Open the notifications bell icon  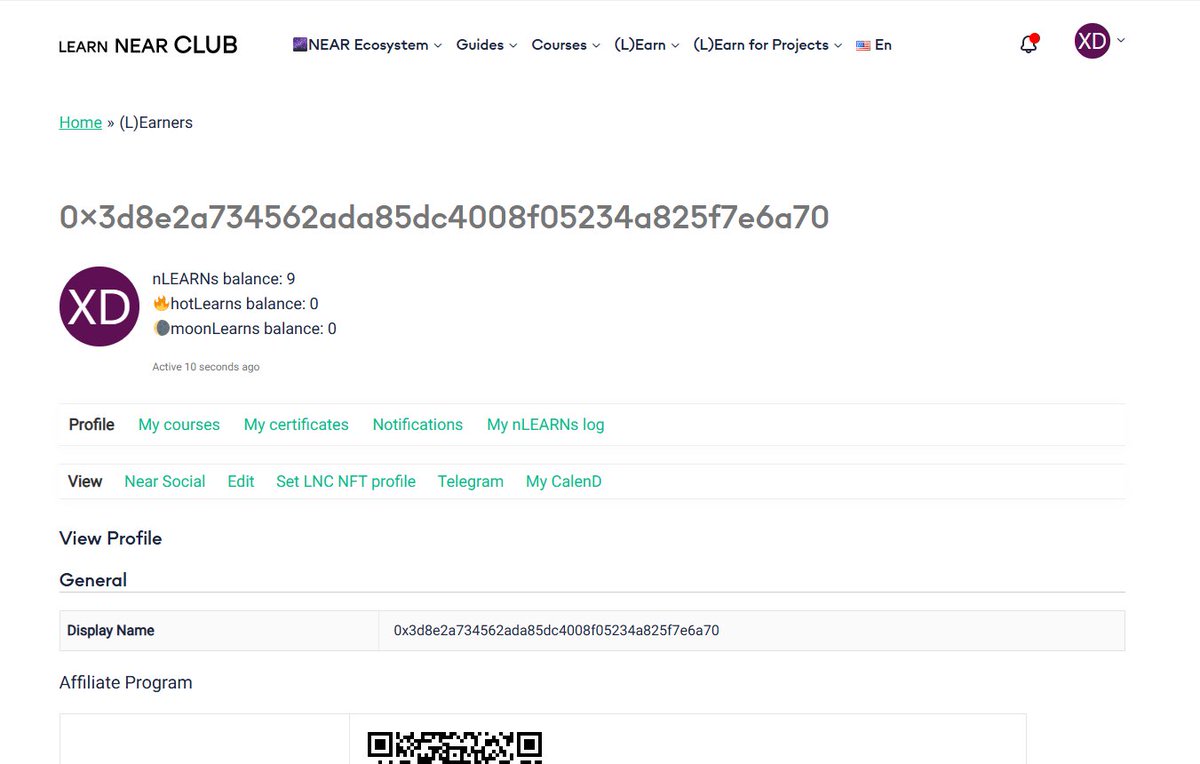1028,43
